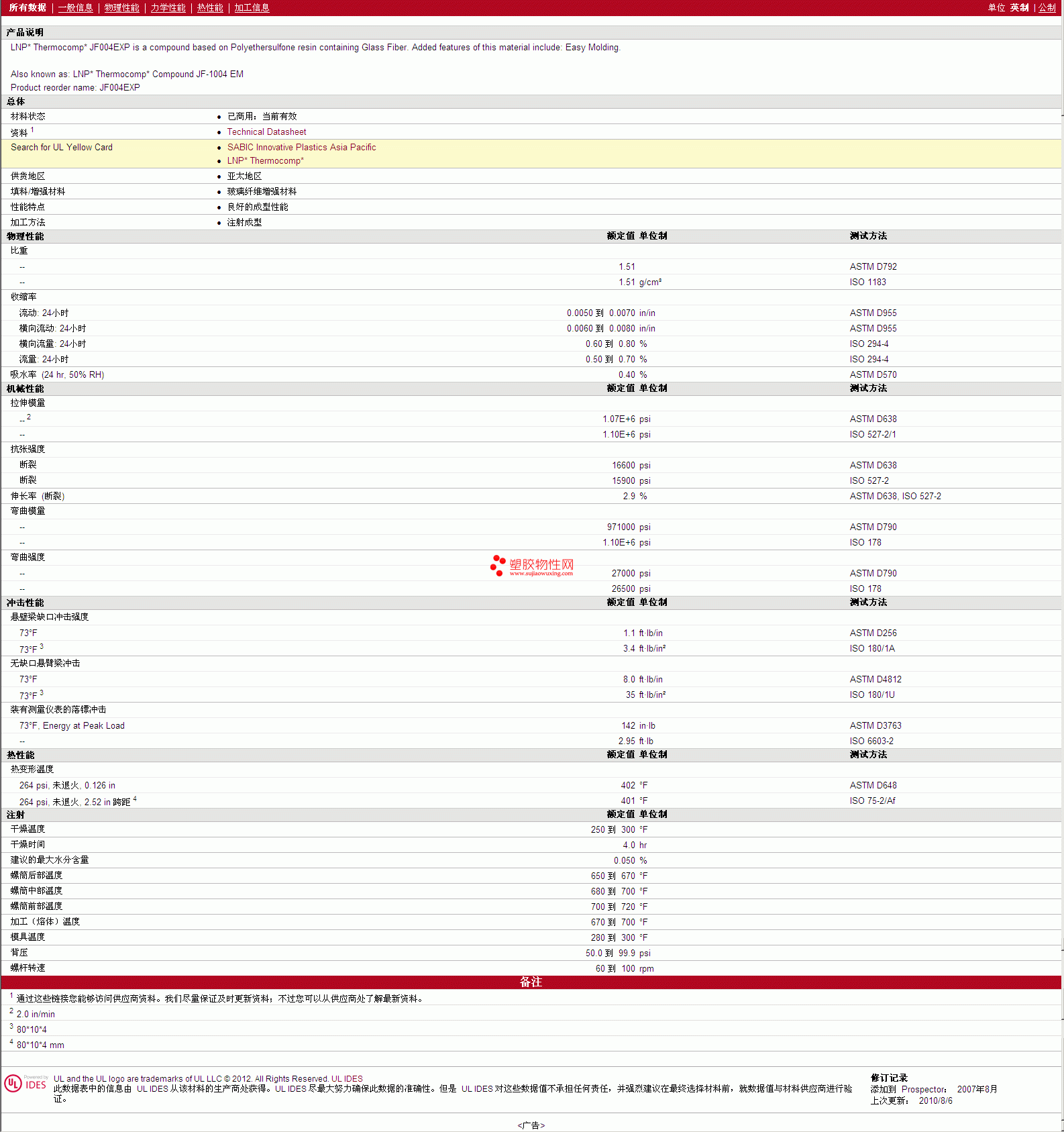Switch units to 公制
The image size is (1064, 1132).
[x=1047, y=8]
